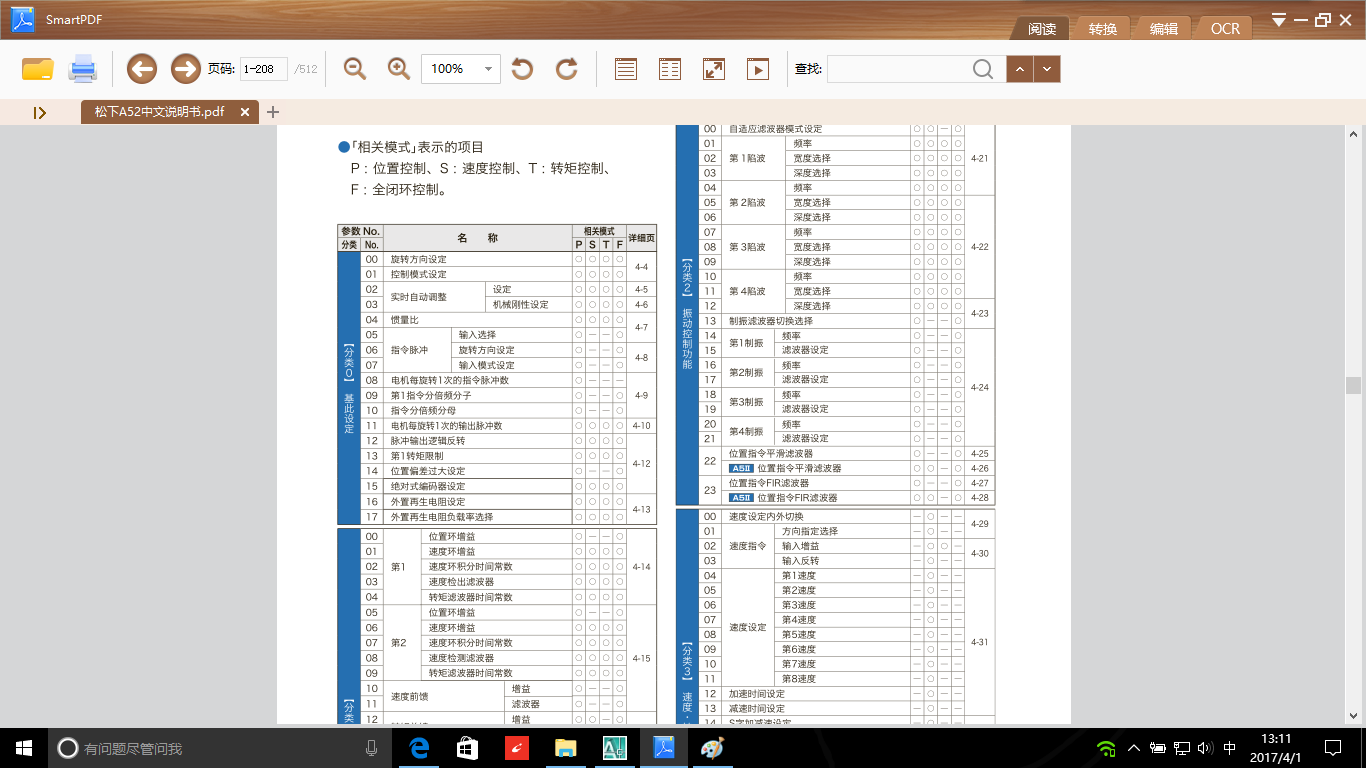Switch to the 转换 tab
Screen dimensions: 1366x768
pyautogui.click(x=1102, y=29)
